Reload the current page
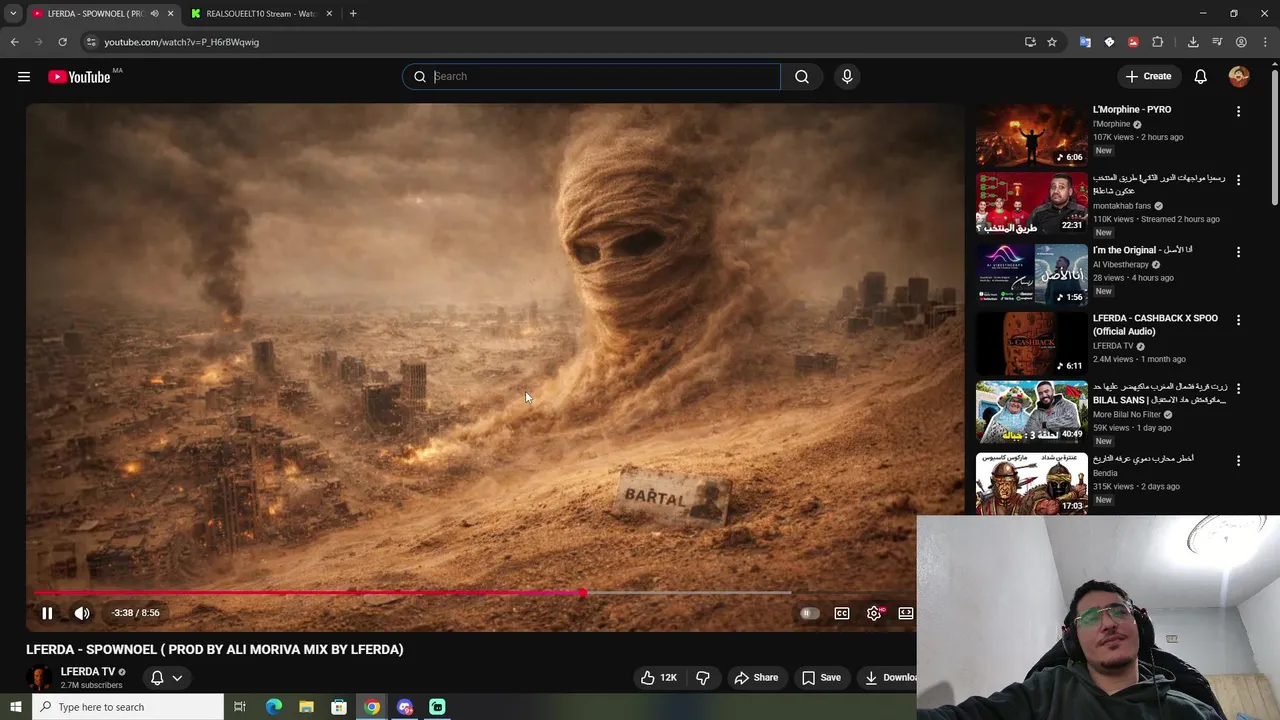 click(62, 42)
